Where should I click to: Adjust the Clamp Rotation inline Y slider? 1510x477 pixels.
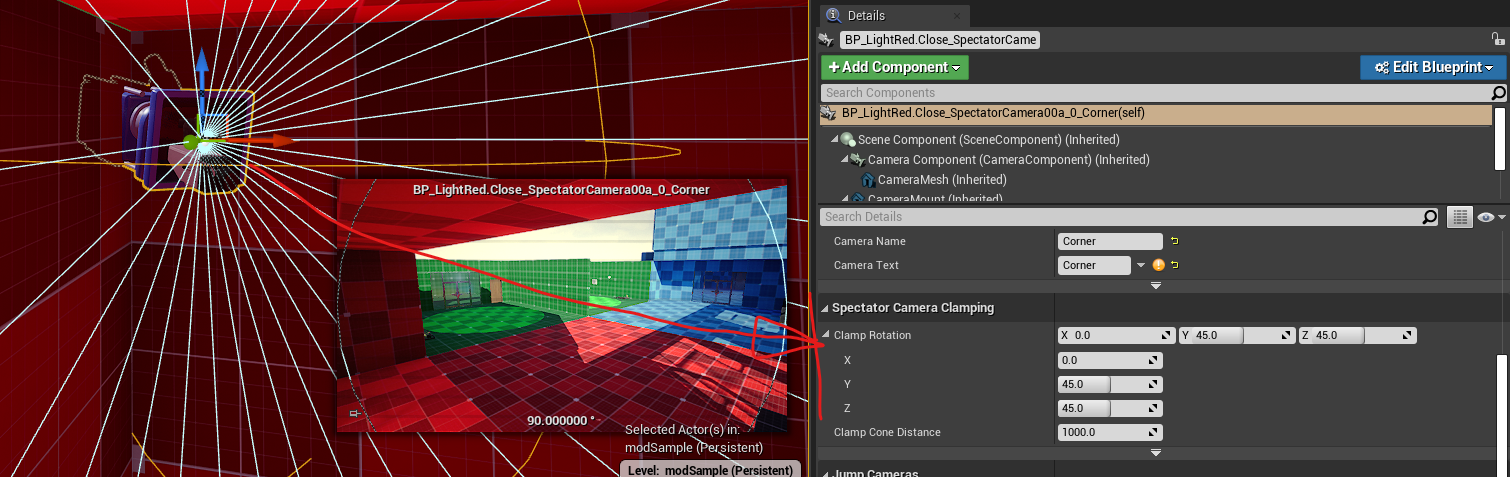click(x=1237, y=335)
